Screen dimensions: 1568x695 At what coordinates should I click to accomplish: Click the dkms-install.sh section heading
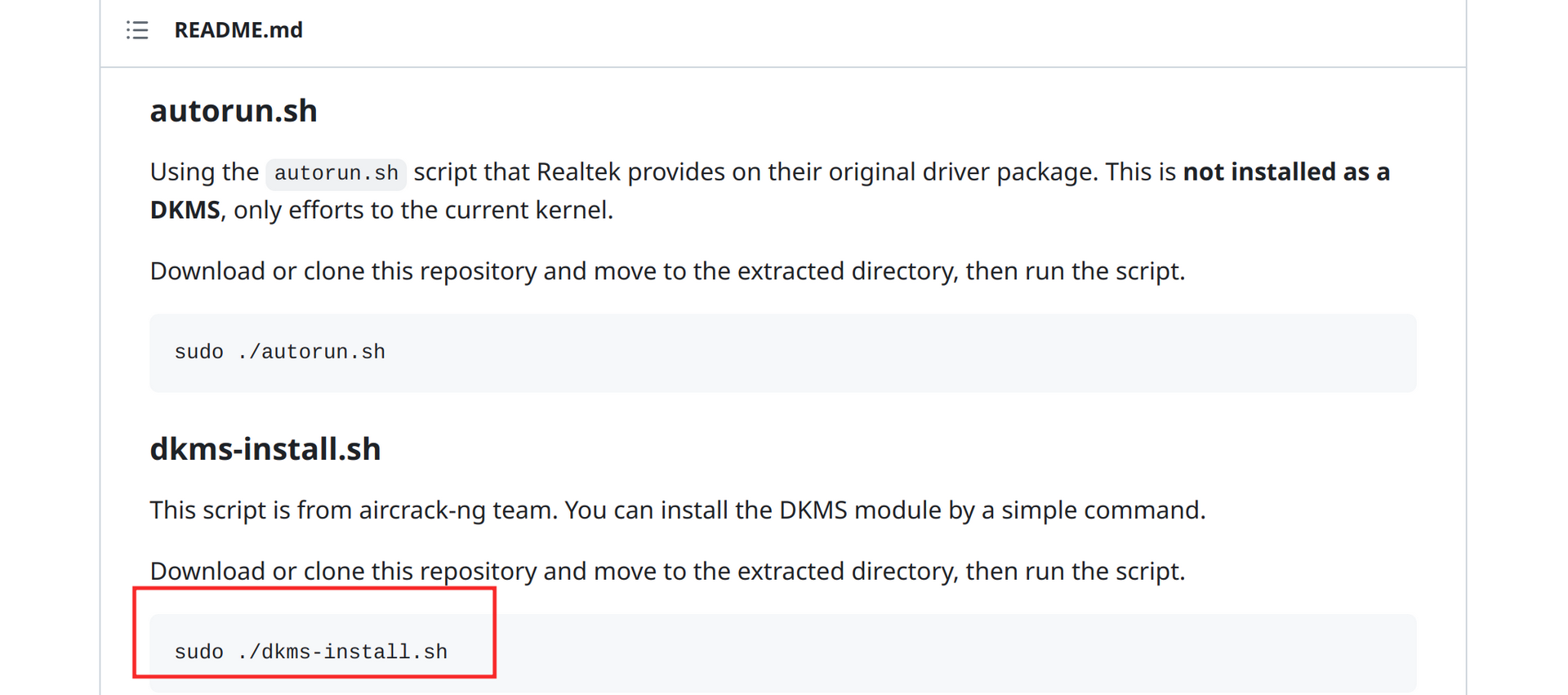click(265, 449)
